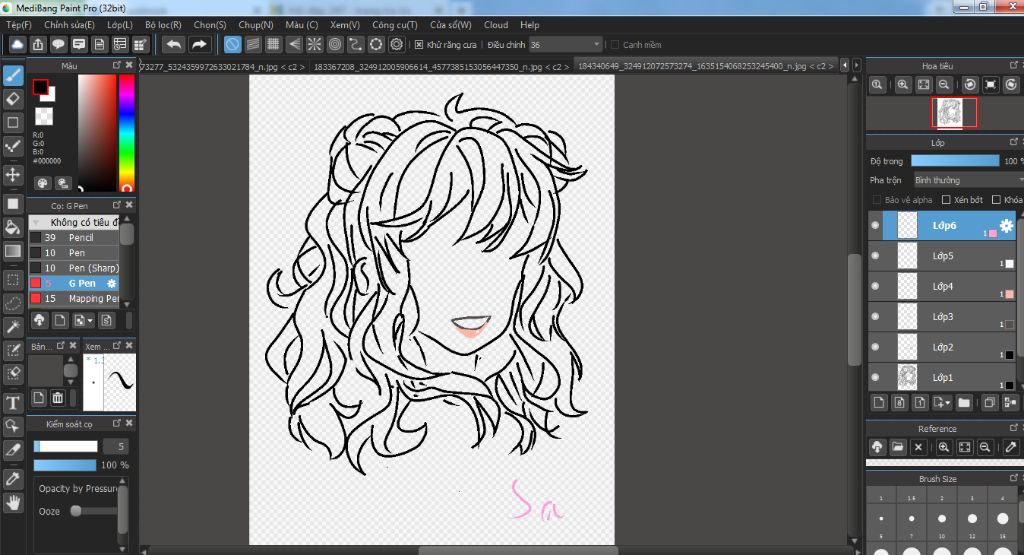
Task: Open the Reference panel folder icon
Action: pos(897,447)
